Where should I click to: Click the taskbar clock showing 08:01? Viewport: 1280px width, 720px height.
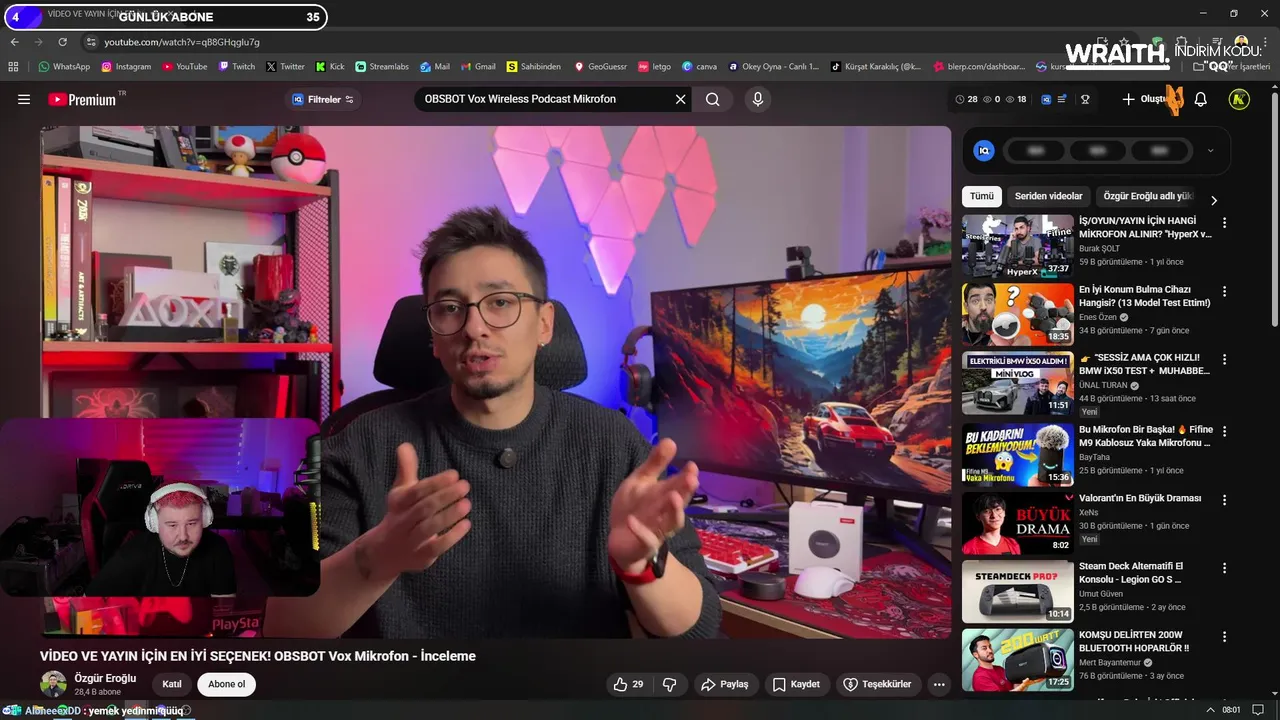[x=1231, y=710]
